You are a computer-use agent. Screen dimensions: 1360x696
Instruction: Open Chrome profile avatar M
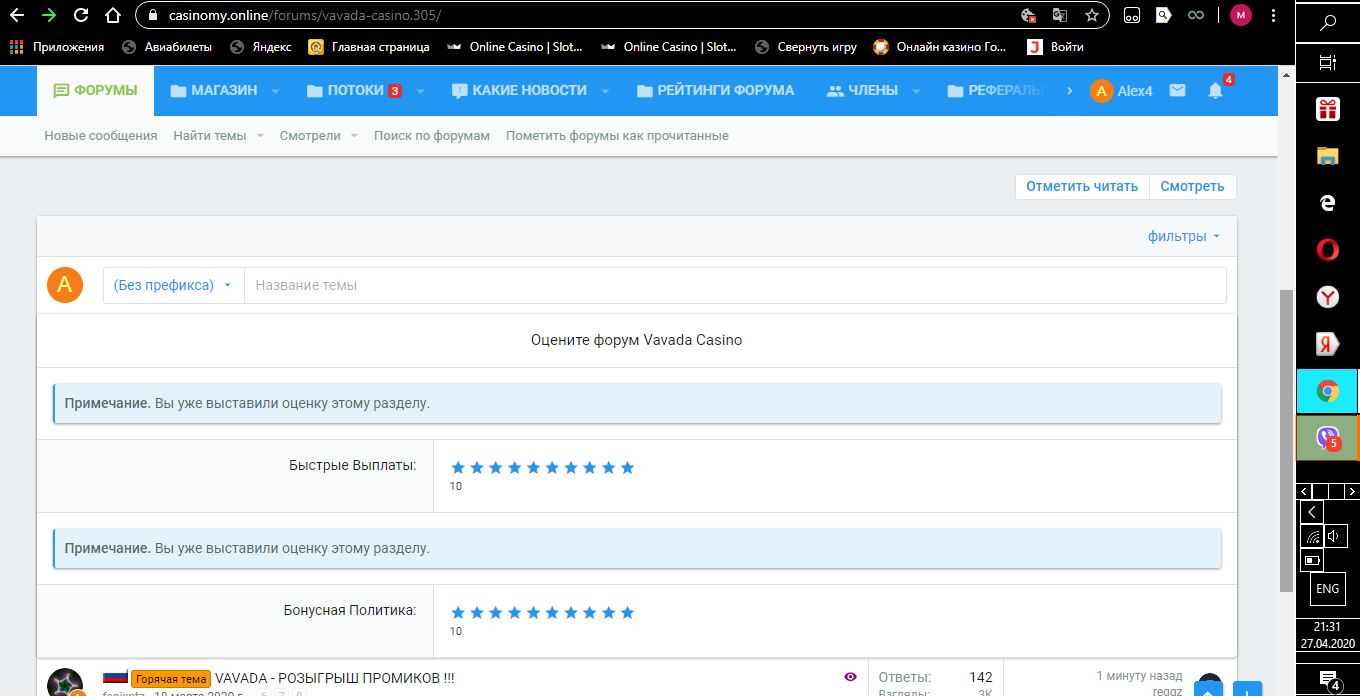click(1241, 15)
